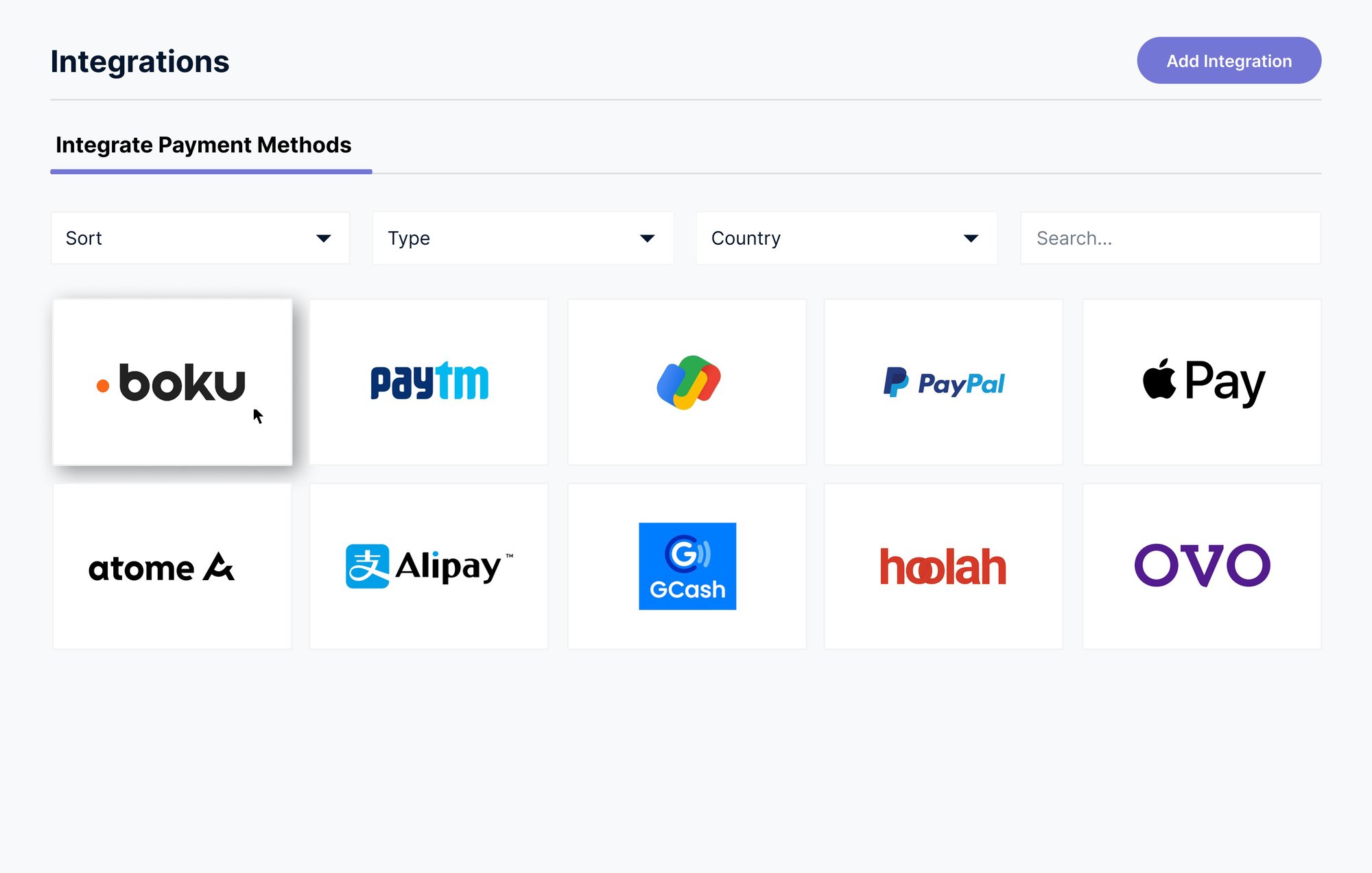Click the Integrate Payment Methods tab
The width and height of the screenshot is (1372, 873).
tap(204, 145)
